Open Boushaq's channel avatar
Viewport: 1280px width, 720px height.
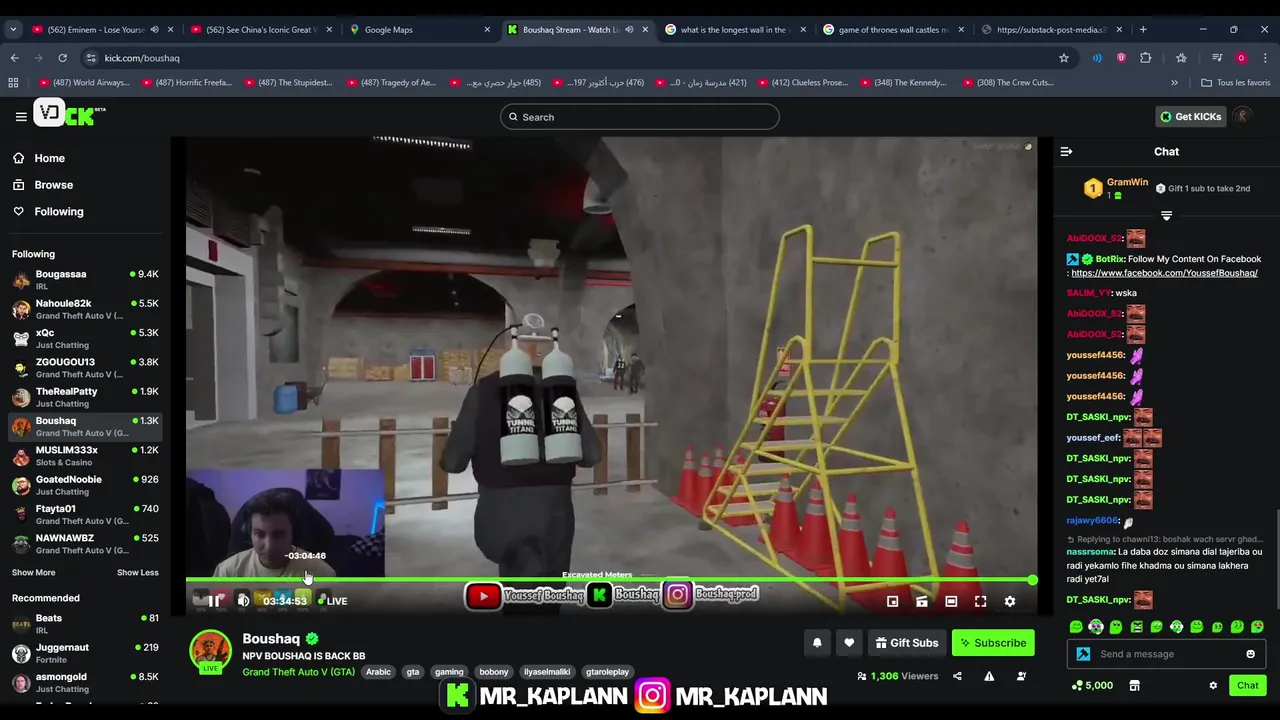tap(210, 651)
